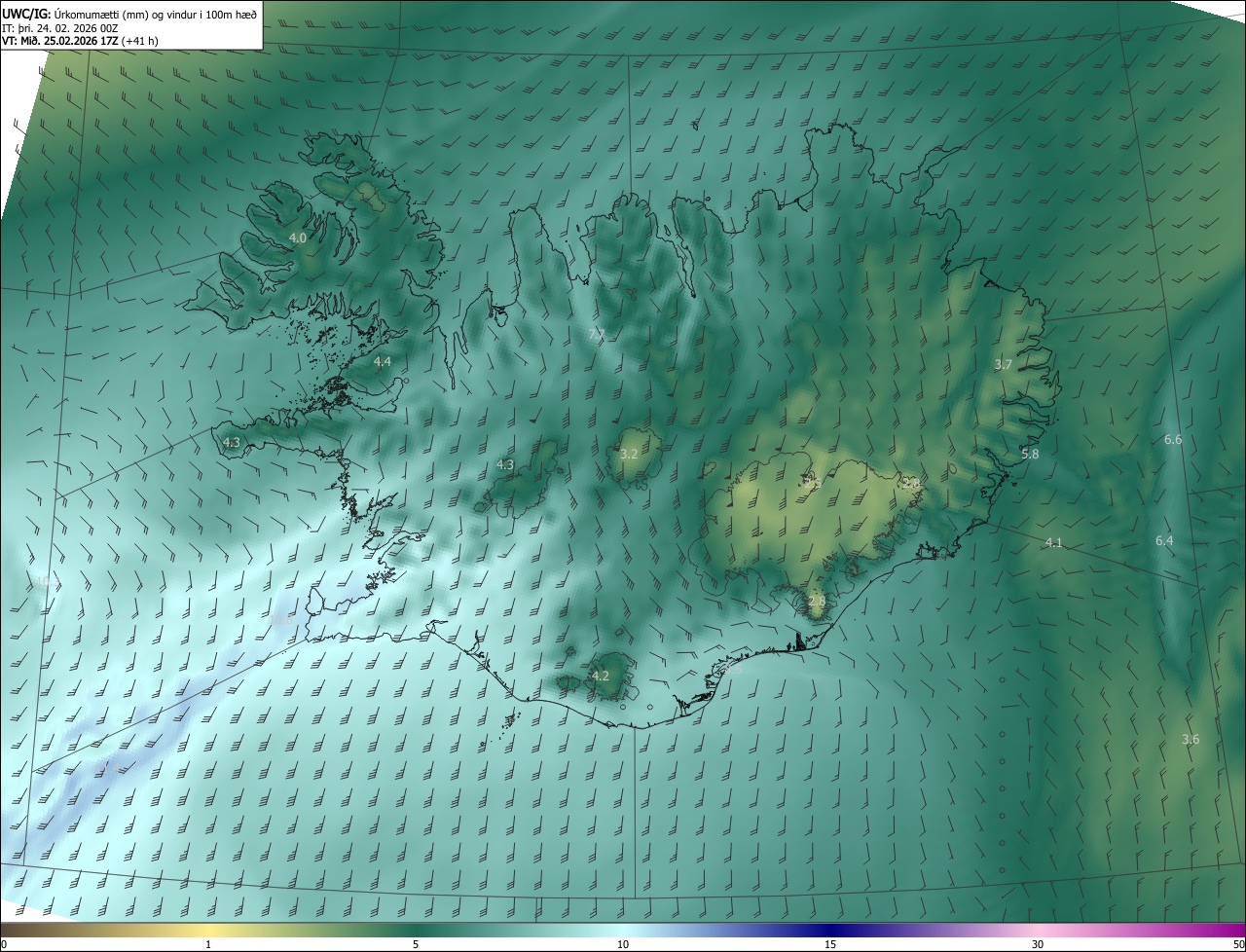Click the 7.7 value label on the map
1246x952 pixels.
click(597, 334)
